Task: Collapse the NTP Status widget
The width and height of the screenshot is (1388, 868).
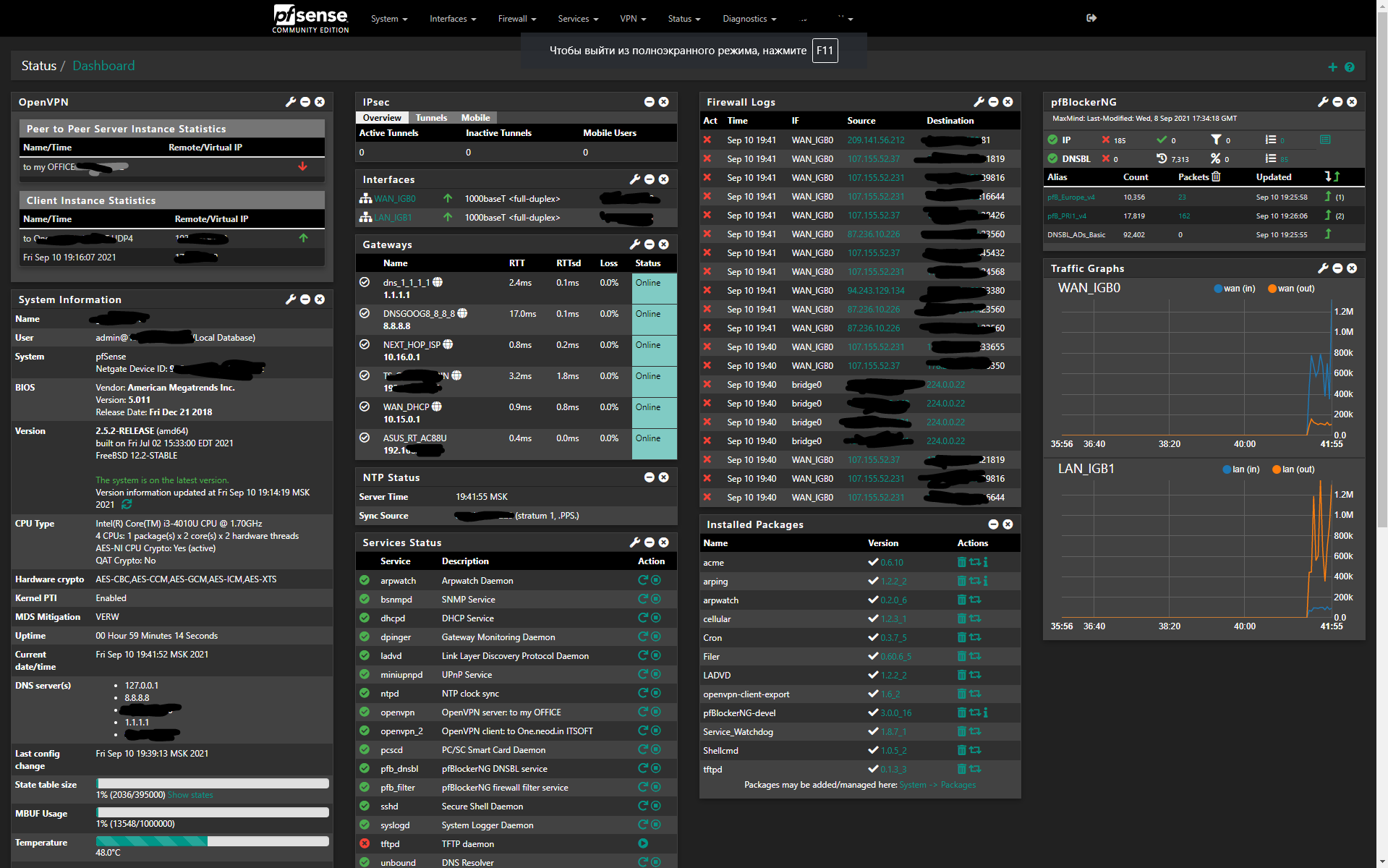Action: point(649,477)
